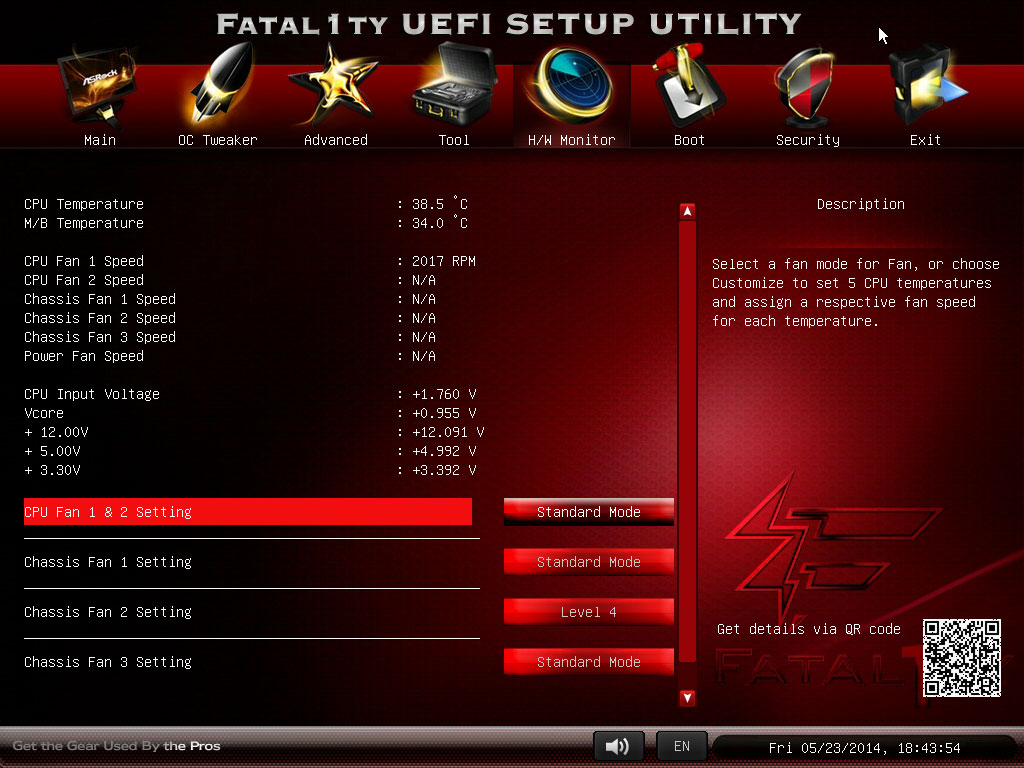Click the 38.5 °C temperature value
1024x768 pixels.
[x=440, y=204]
